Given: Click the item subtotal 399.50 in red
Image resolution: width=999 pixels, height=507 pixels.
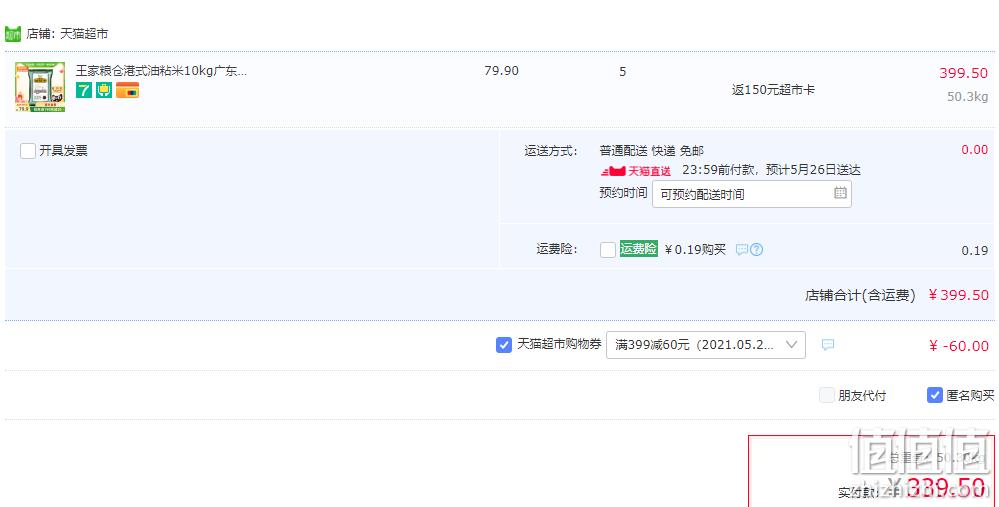Looking at the screenshot, I should (x=963, y=73).
